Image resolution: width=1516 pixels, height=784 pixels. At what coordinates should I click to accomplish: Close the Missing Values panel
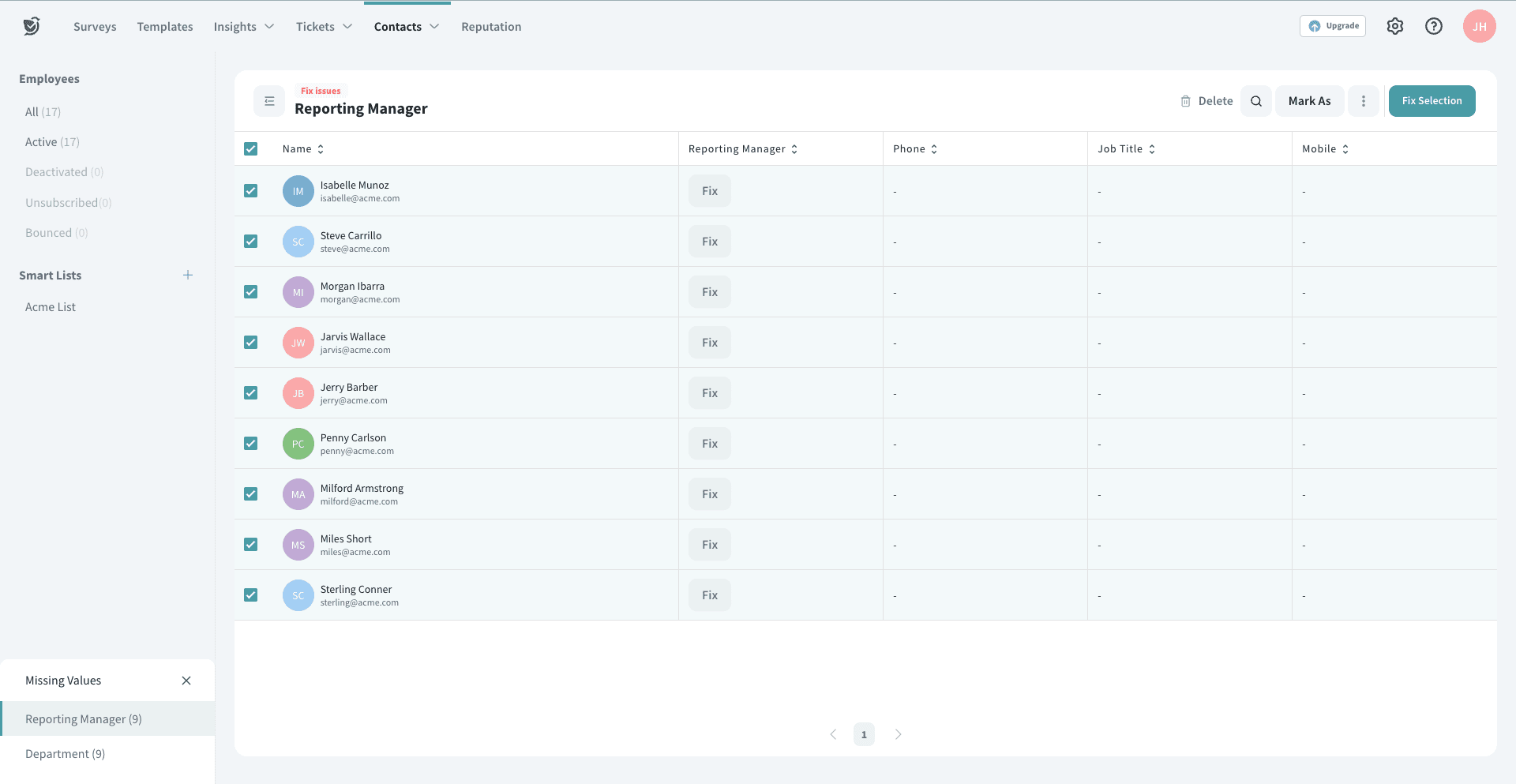[x=186, y=681]
